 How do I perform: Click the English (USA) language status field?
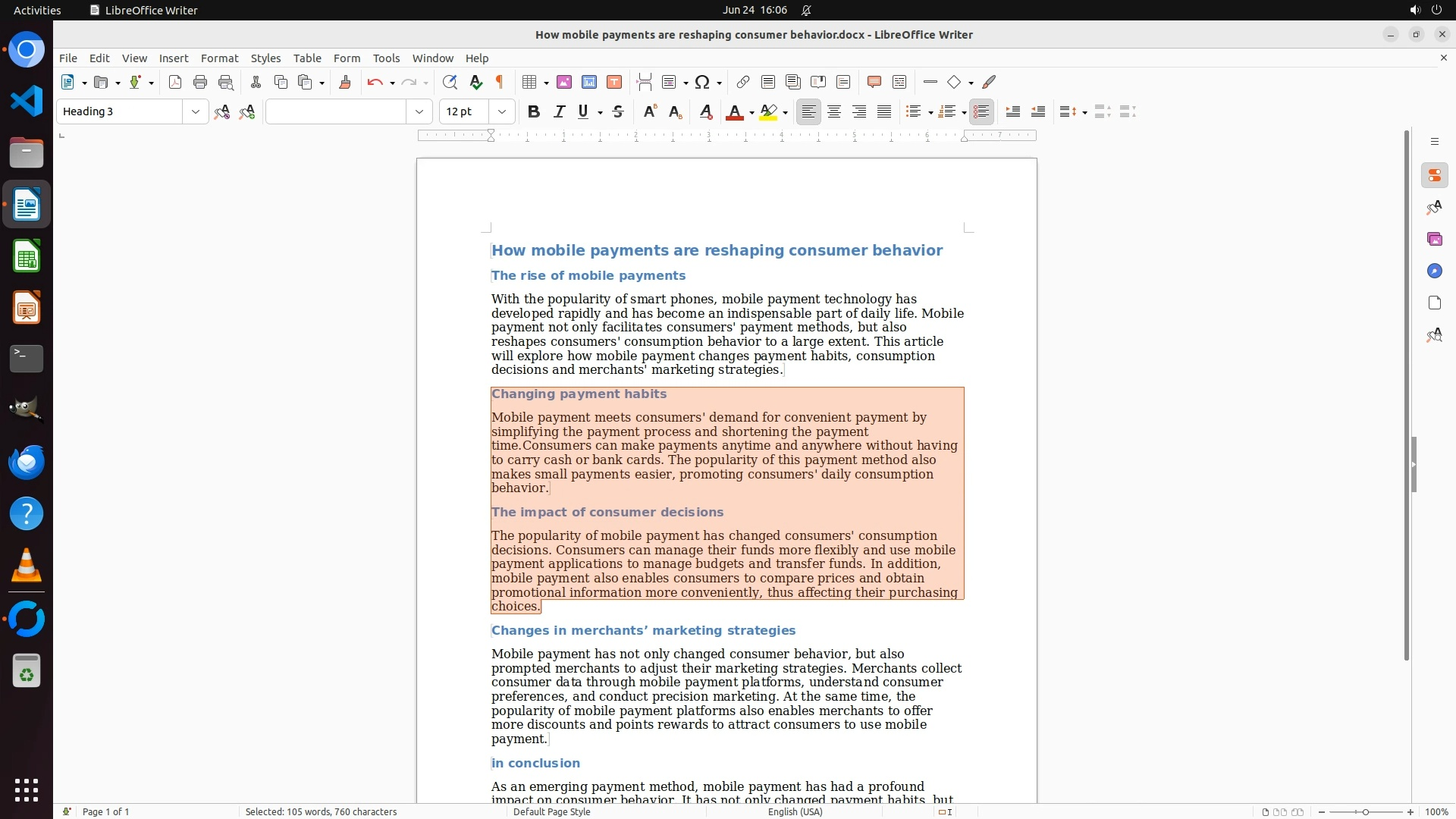[795, 811]
